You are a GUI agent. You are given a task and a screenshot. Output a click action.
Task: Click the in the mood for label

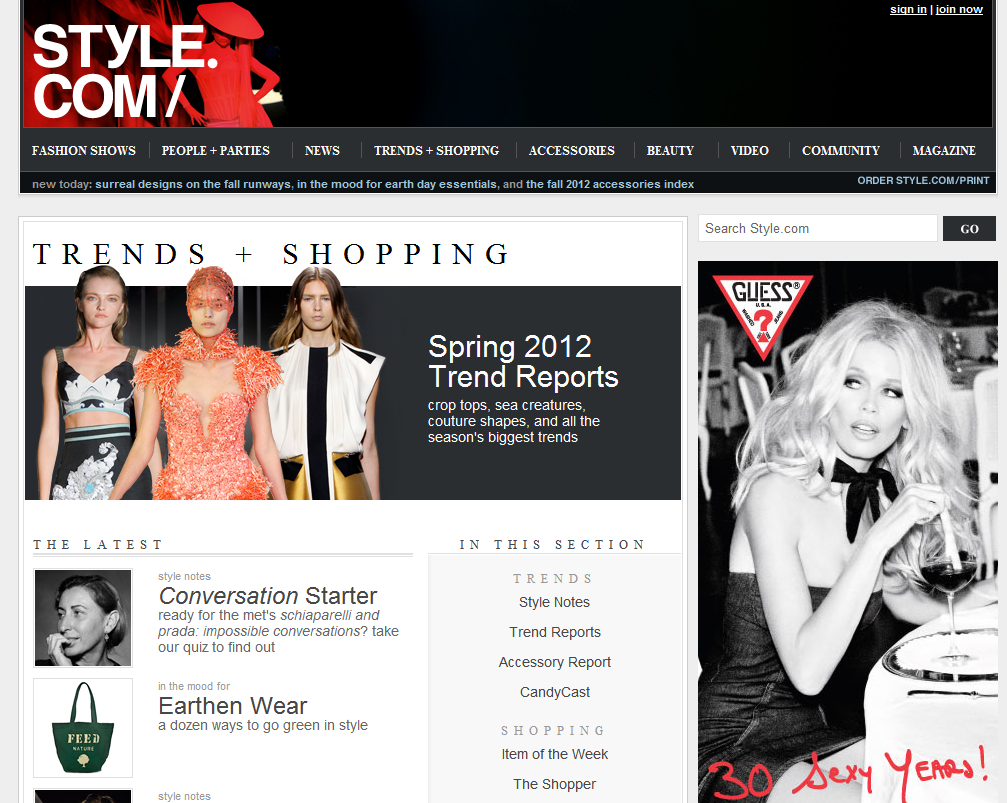tap(194, 686)
